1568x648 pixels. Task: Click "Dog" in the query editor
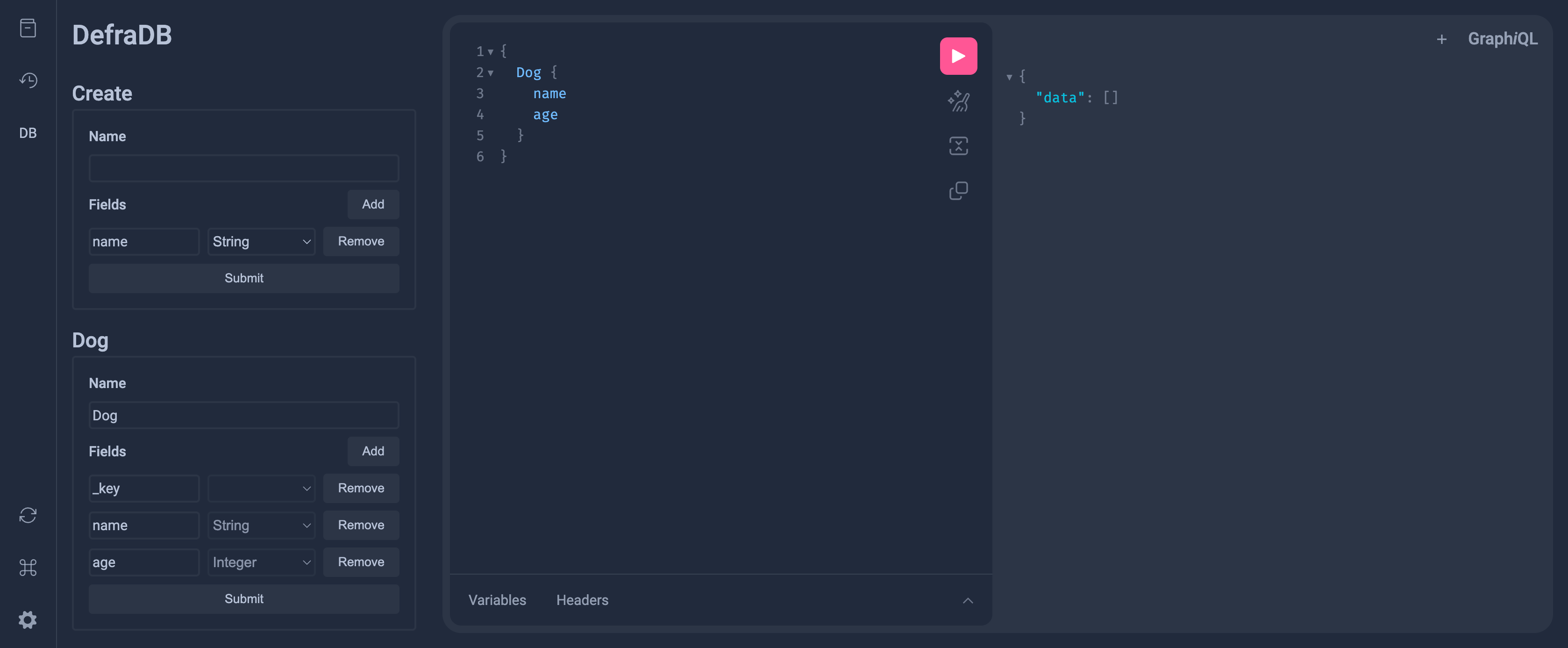coord(528,72)
